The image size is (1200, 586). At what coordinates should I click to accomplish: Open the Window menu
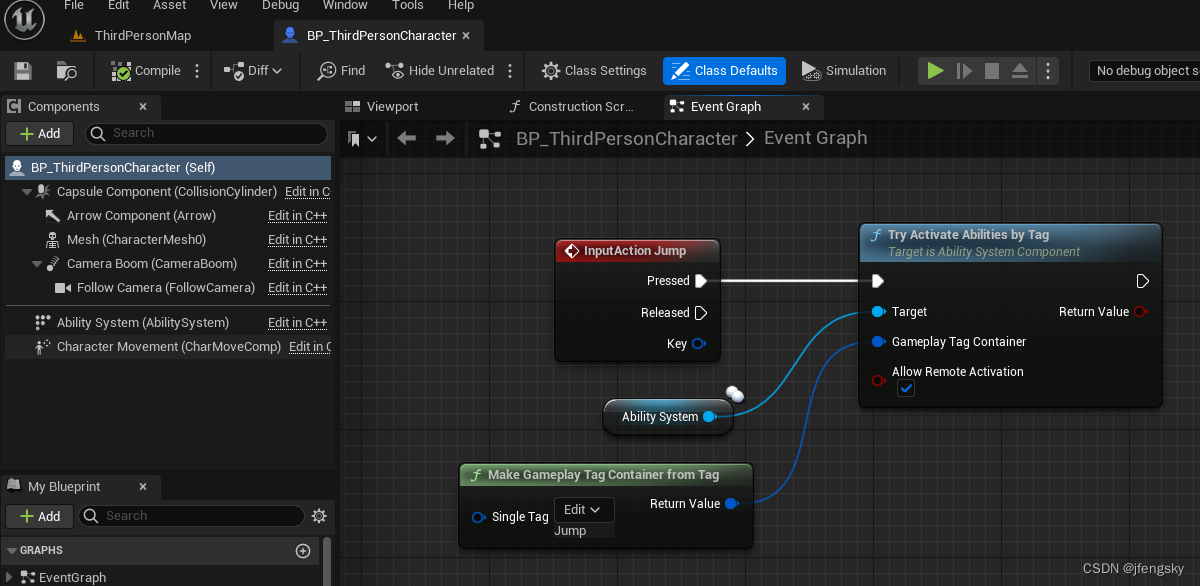click(345, 5)
